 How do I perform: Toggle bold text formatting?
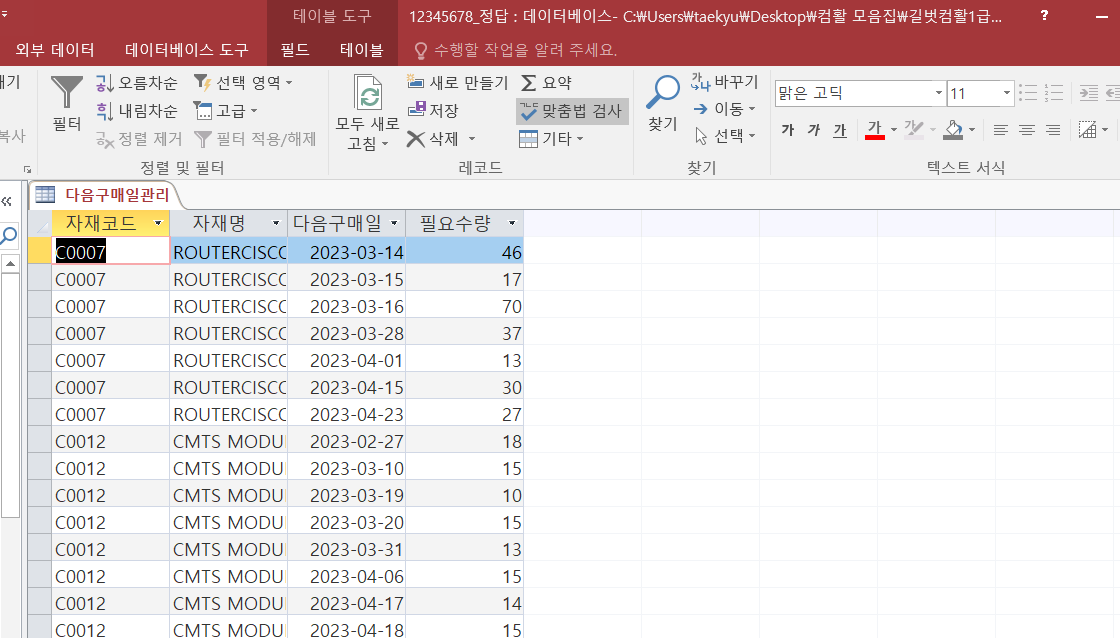click(788, 130)
